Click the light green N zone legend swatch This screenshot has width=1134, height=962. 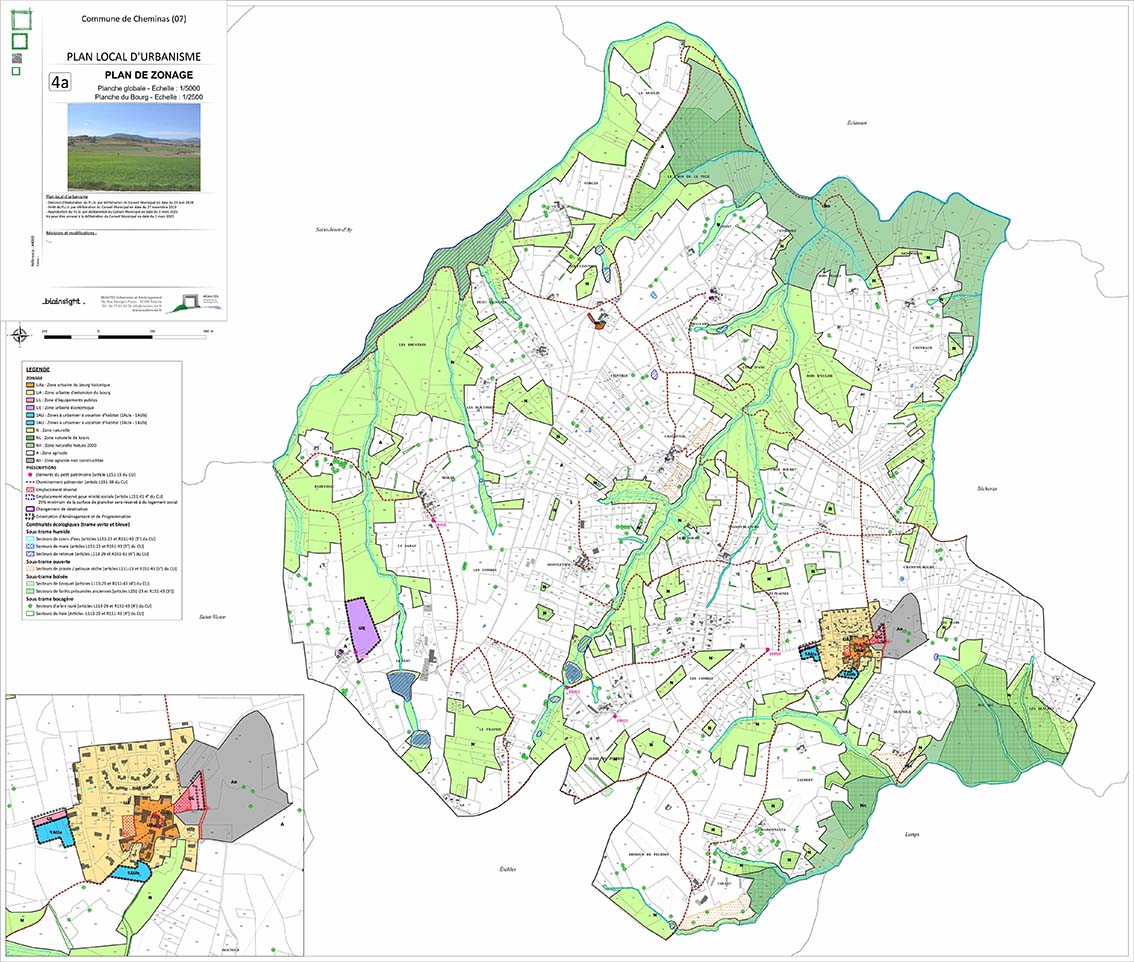point(28,429)
